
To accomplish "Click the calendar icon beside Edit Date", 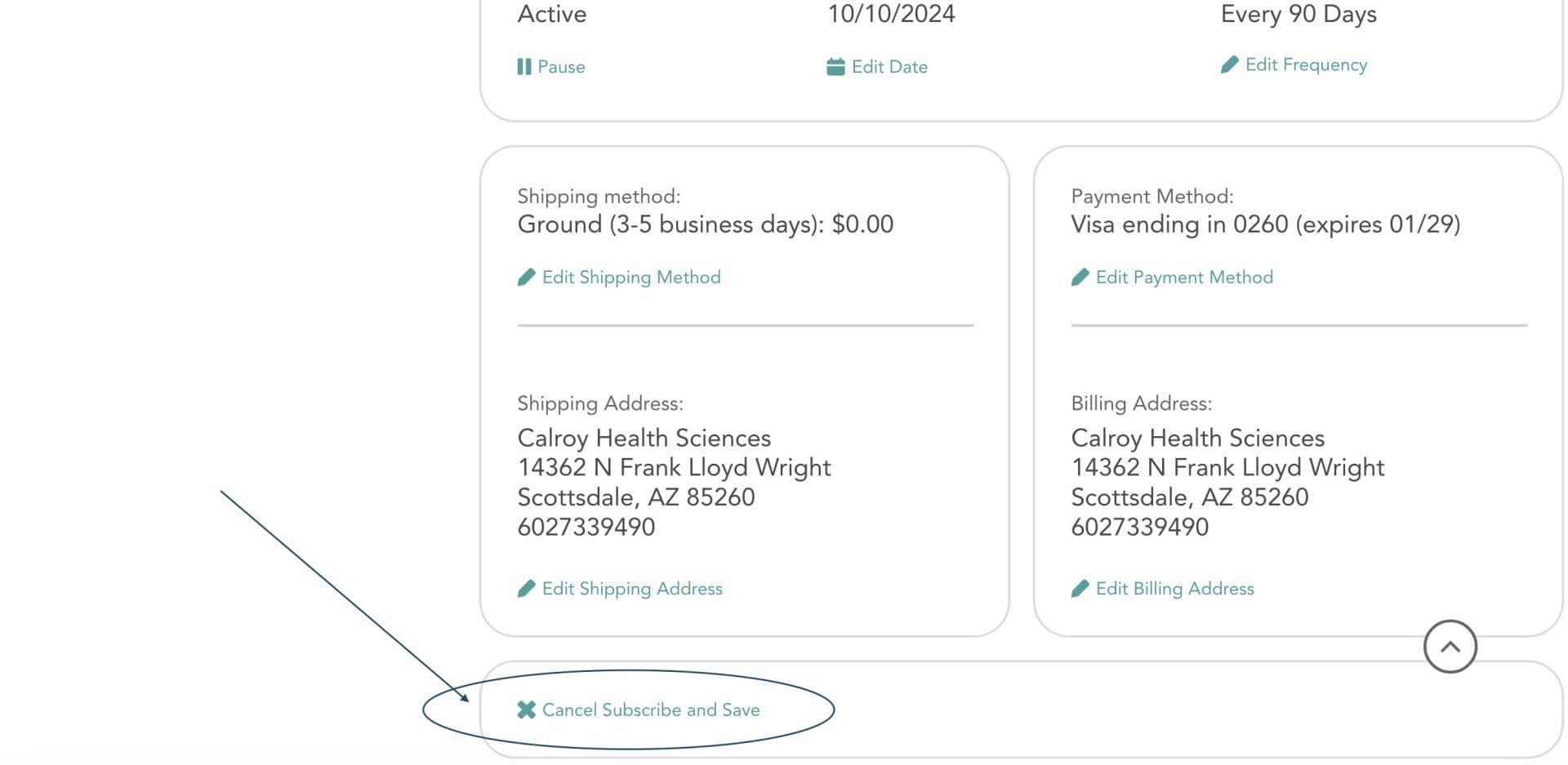I will (835, 67).
